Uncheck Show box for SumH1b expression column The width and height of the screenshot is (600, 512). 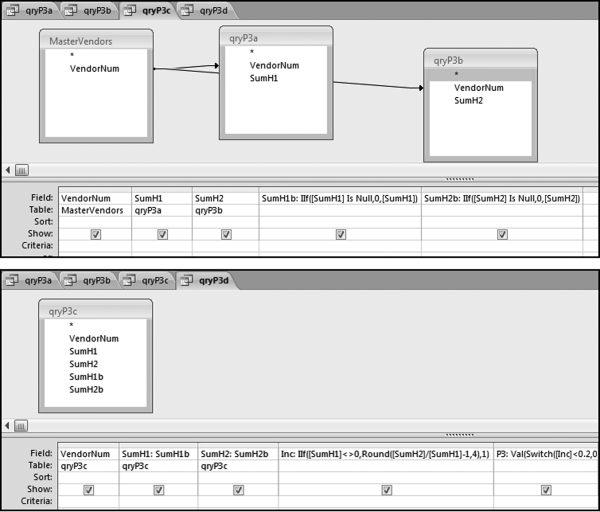[x=341, y=234]
